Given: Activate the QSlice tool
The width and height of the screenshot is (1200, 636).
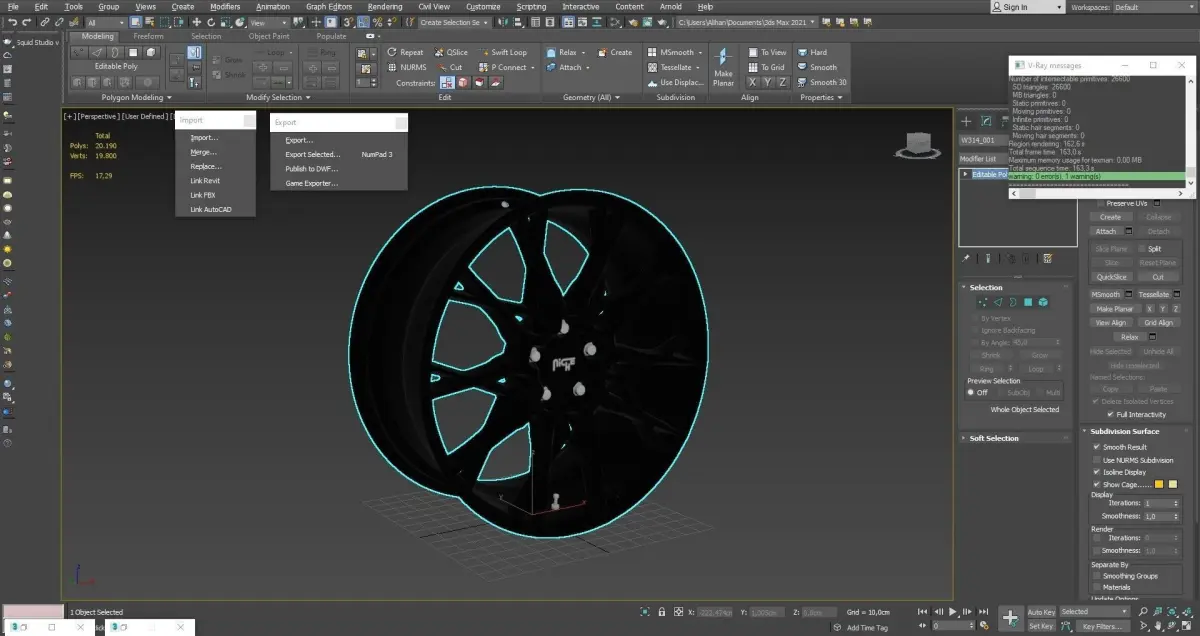Looking at the screenshot, I should click(x=450, y=52).
